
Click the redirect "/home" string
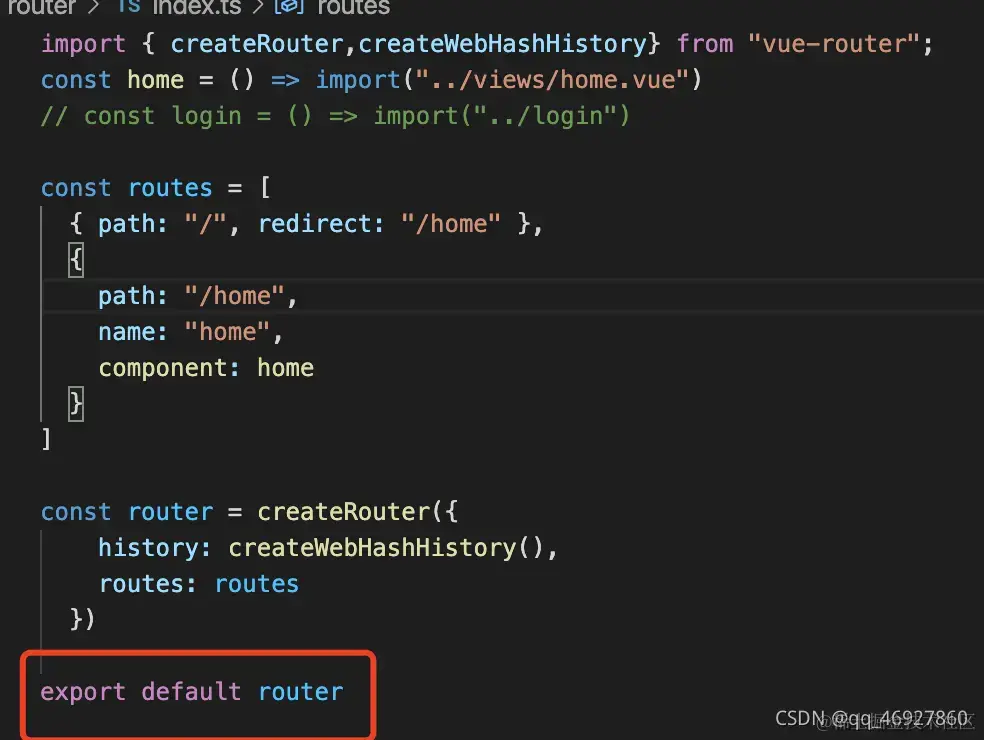click(451, 224)
